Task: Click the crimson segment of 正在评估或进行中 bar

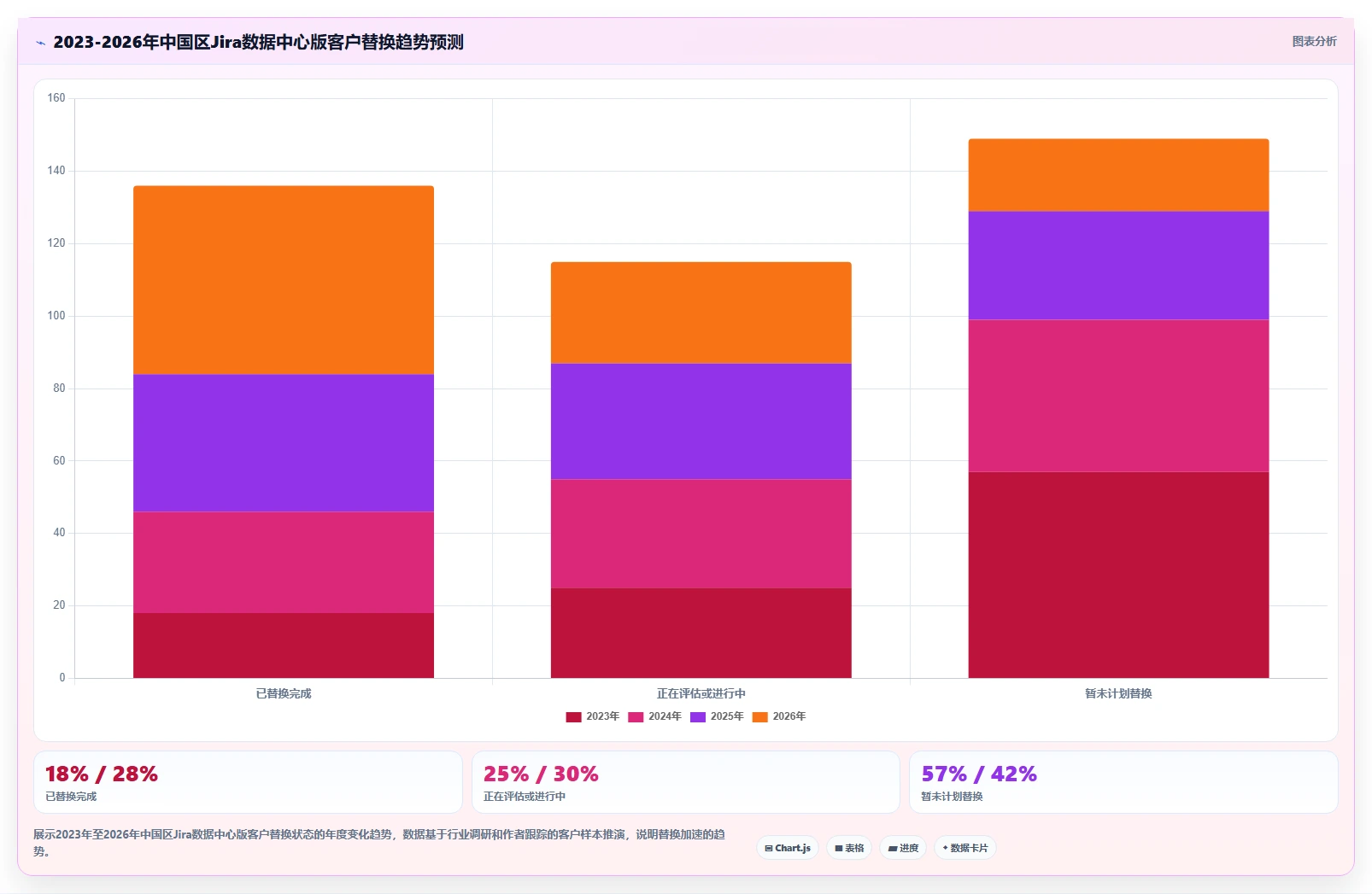Action: (701, 633)
